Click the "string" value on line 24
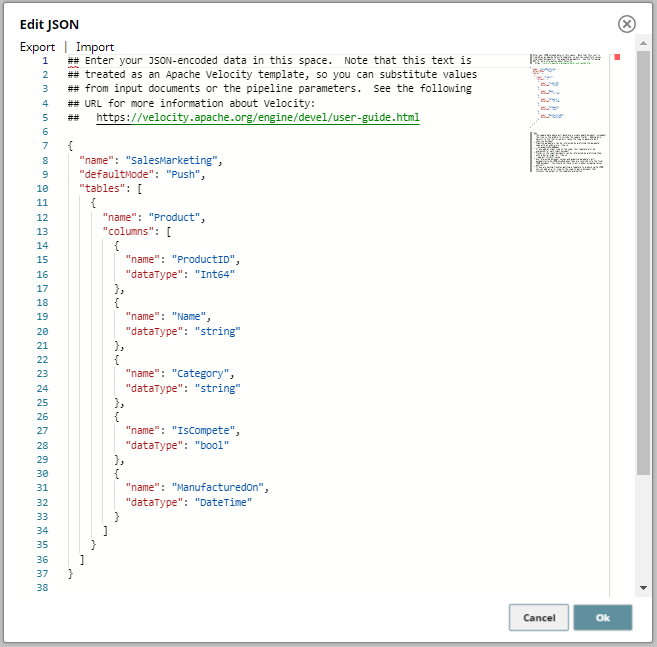This screenshot has width=657, height=647. 217,388
